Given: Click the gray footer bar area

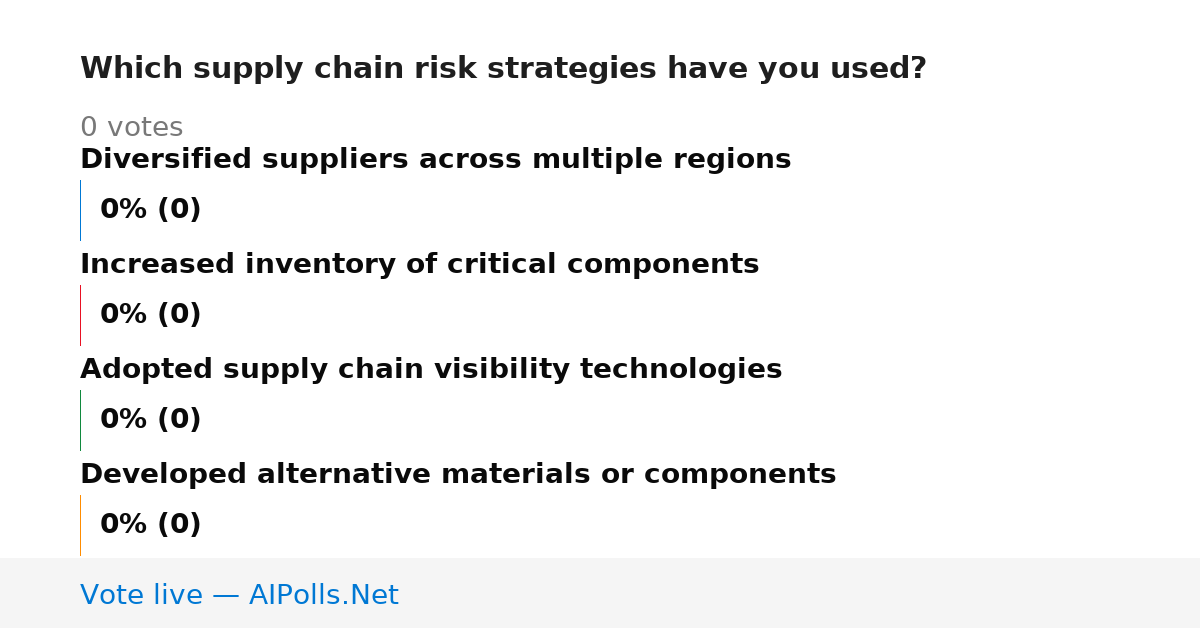Looking at the screenshot, I should (600, 593).
